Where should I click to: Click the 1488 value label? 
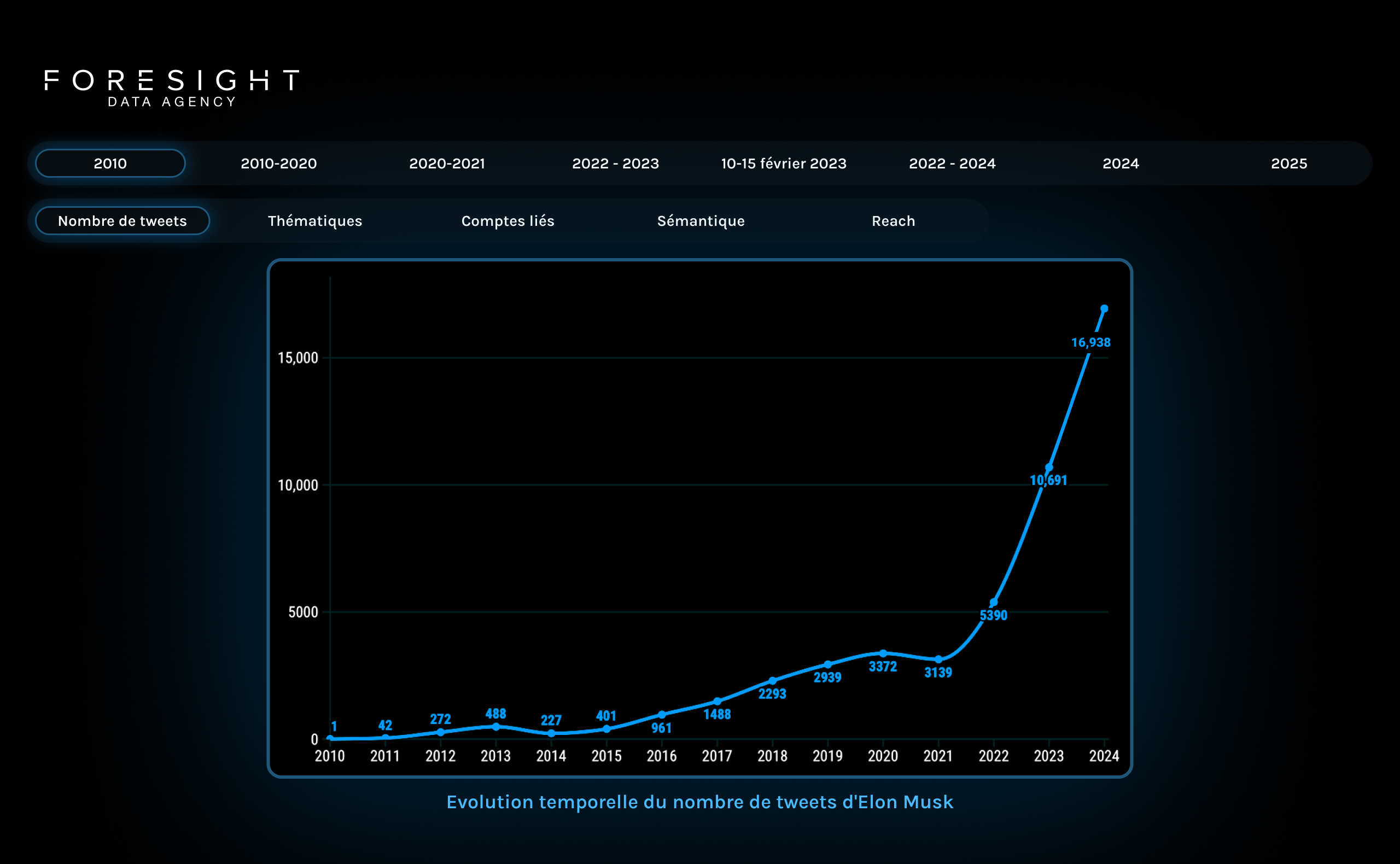pyautogui.click(x=717, y=714)
